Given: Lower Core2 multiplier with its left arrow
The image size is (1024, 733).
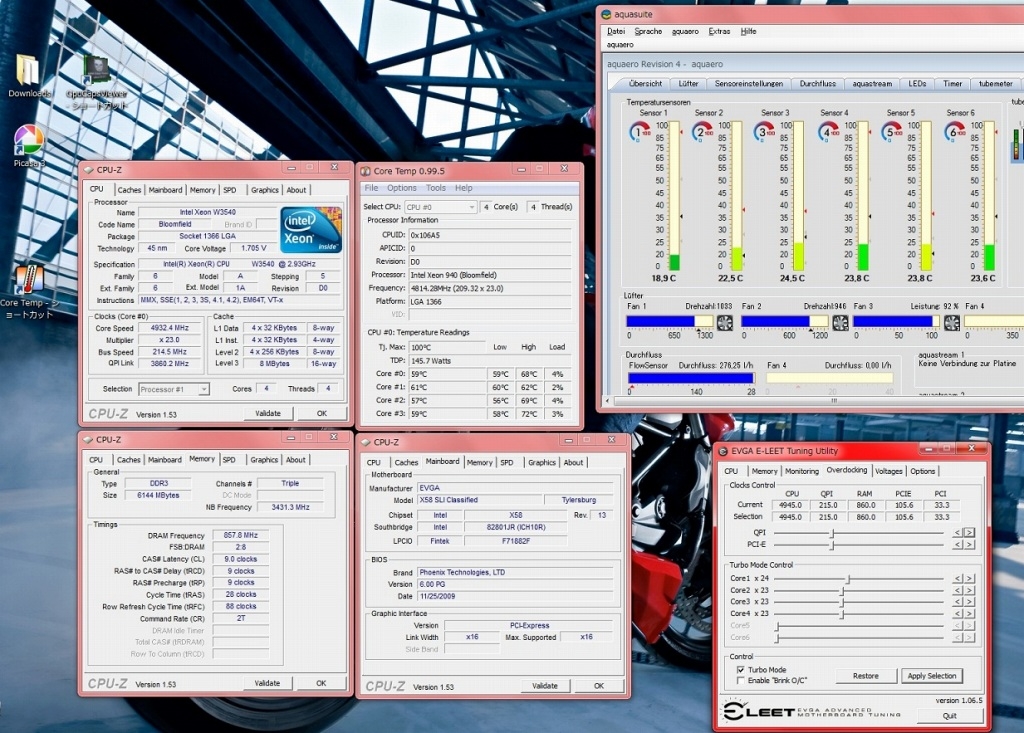Looking at the screenshot, I should click(957, 591).
